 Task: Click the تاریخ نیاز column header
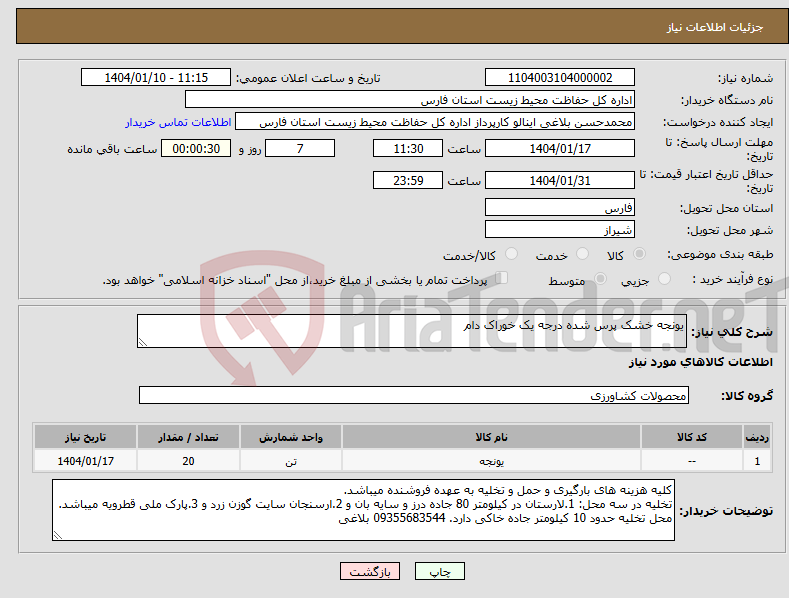(86, 437)
